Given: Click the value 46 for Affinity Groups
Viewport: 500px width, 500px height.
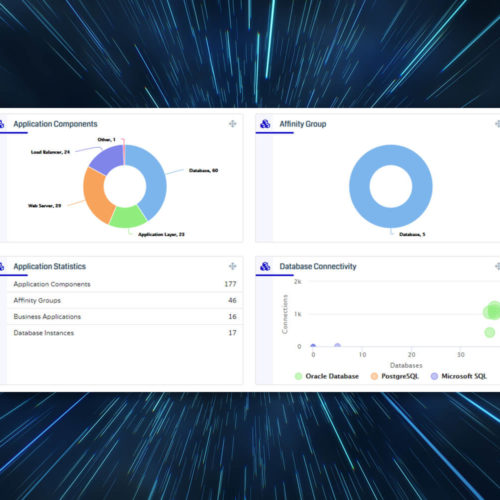Looking at the screenshot, I should tap(232, 300).
